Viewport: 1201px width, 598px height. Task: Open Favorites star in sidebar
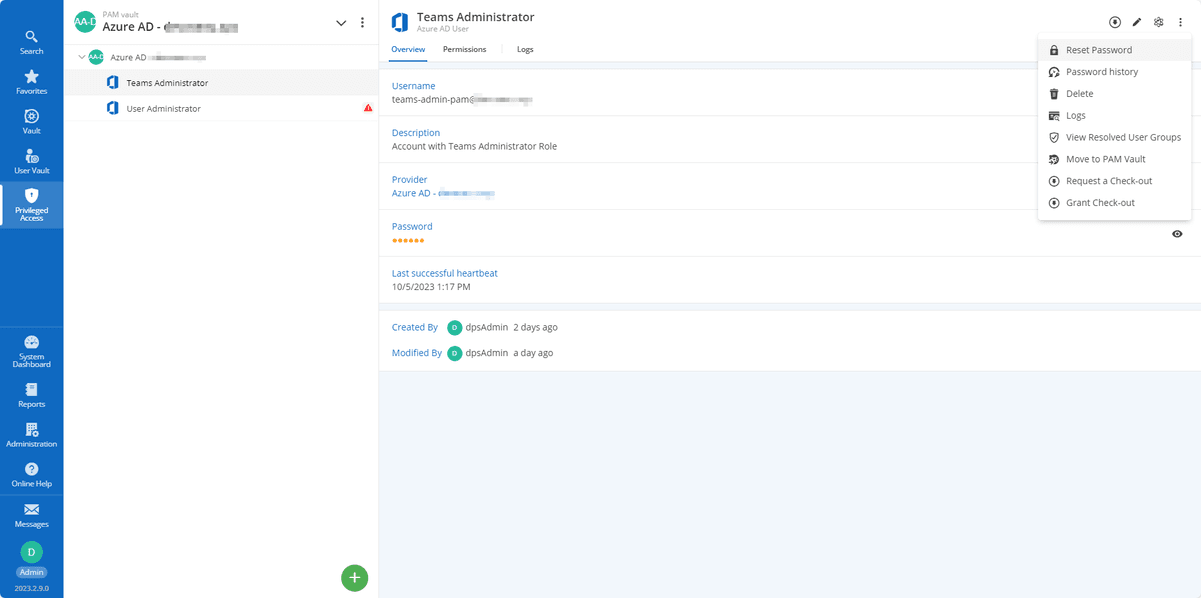point(31,82)
